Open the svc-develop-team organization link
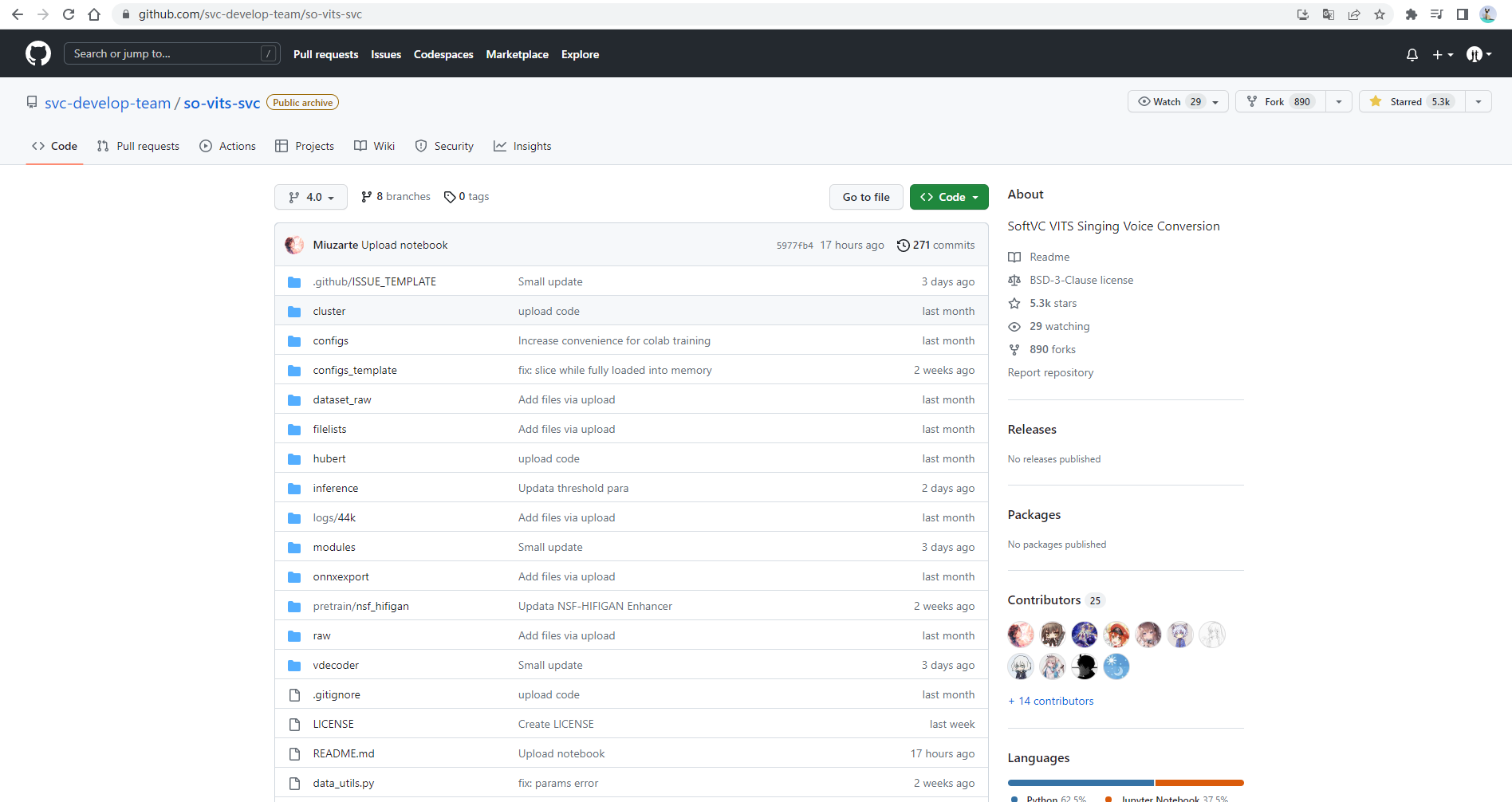This screenshot has width=1512, height=802. click(108, 103)
